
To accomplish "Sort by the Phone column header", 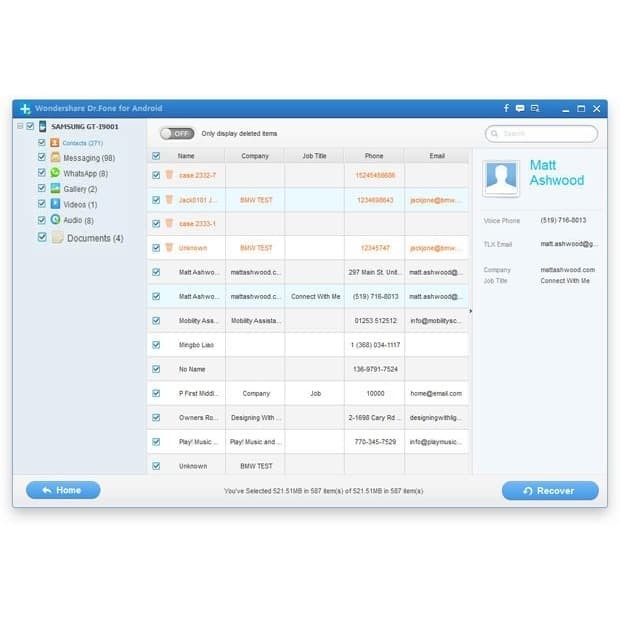I will click(x=374, y=156).
